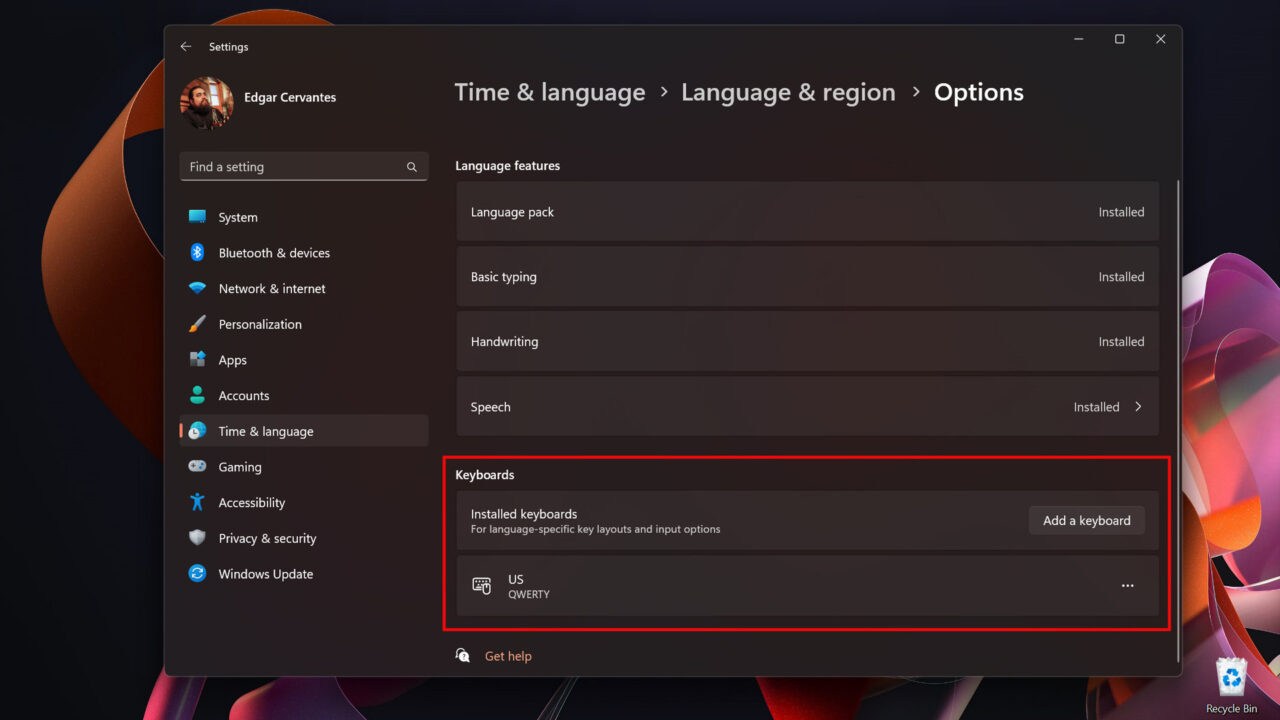This screenshot has width=1280, height=720.
Task: Click the US QWERTY keyboard icon
Action: pos(482,586)
